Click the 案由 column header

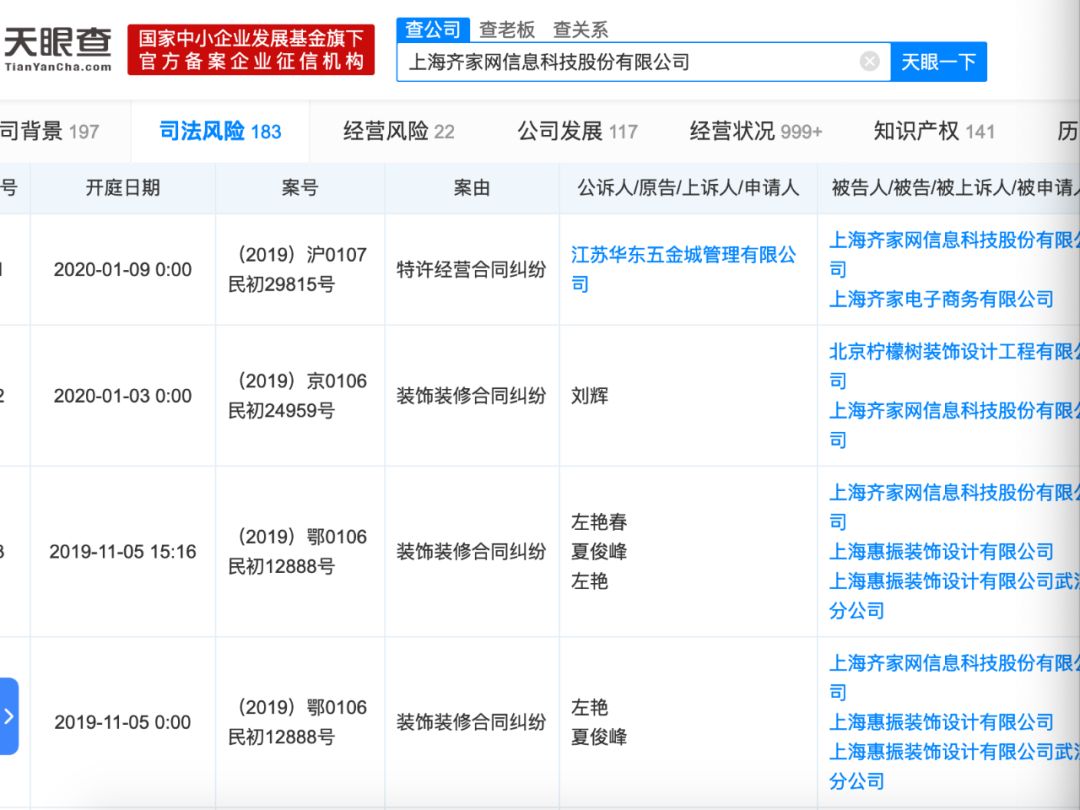click(x=472, y=187)
